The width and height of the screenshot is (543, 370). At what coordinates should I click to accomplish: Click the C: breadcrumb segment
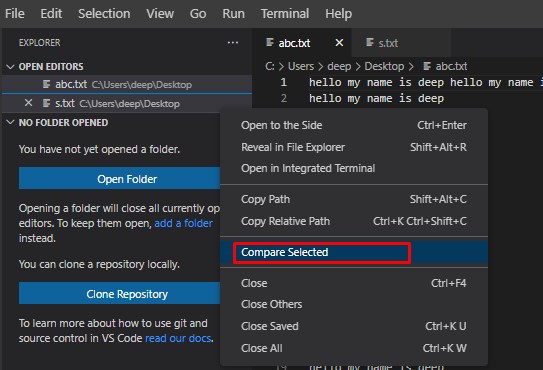click(270, 66)
